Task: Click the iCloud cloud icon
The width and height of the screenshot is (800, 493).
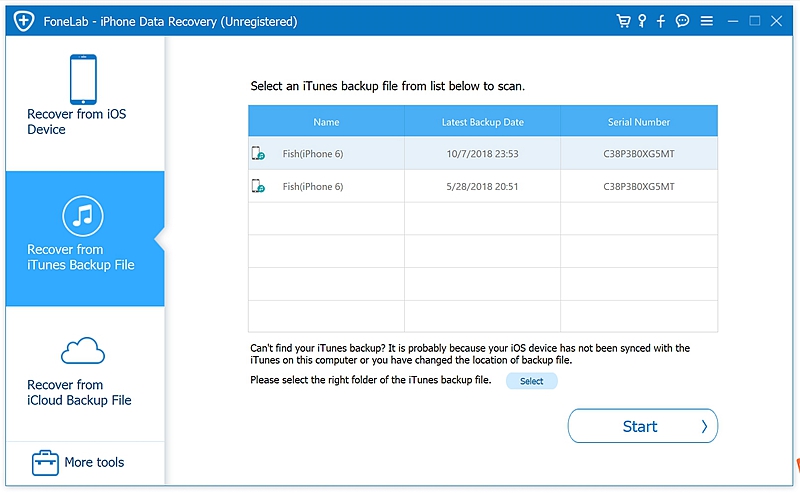Action: click(83, 351)
